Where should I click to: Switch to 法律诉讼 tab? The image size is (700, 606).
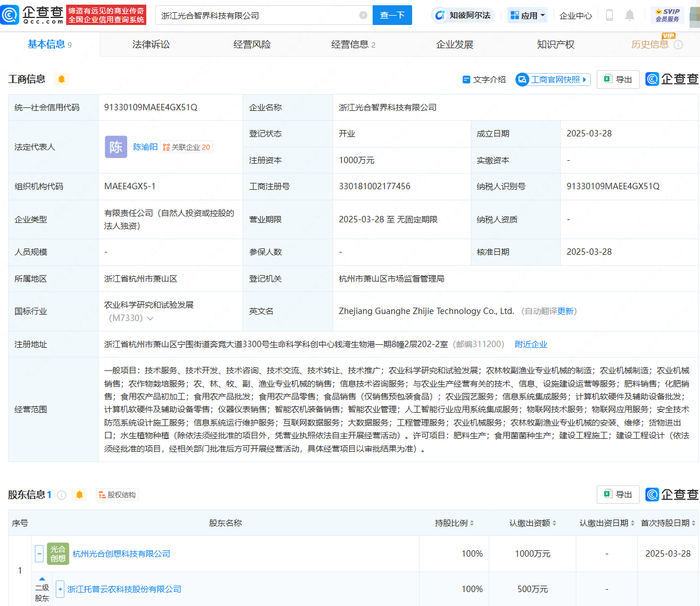click(151, 45)
